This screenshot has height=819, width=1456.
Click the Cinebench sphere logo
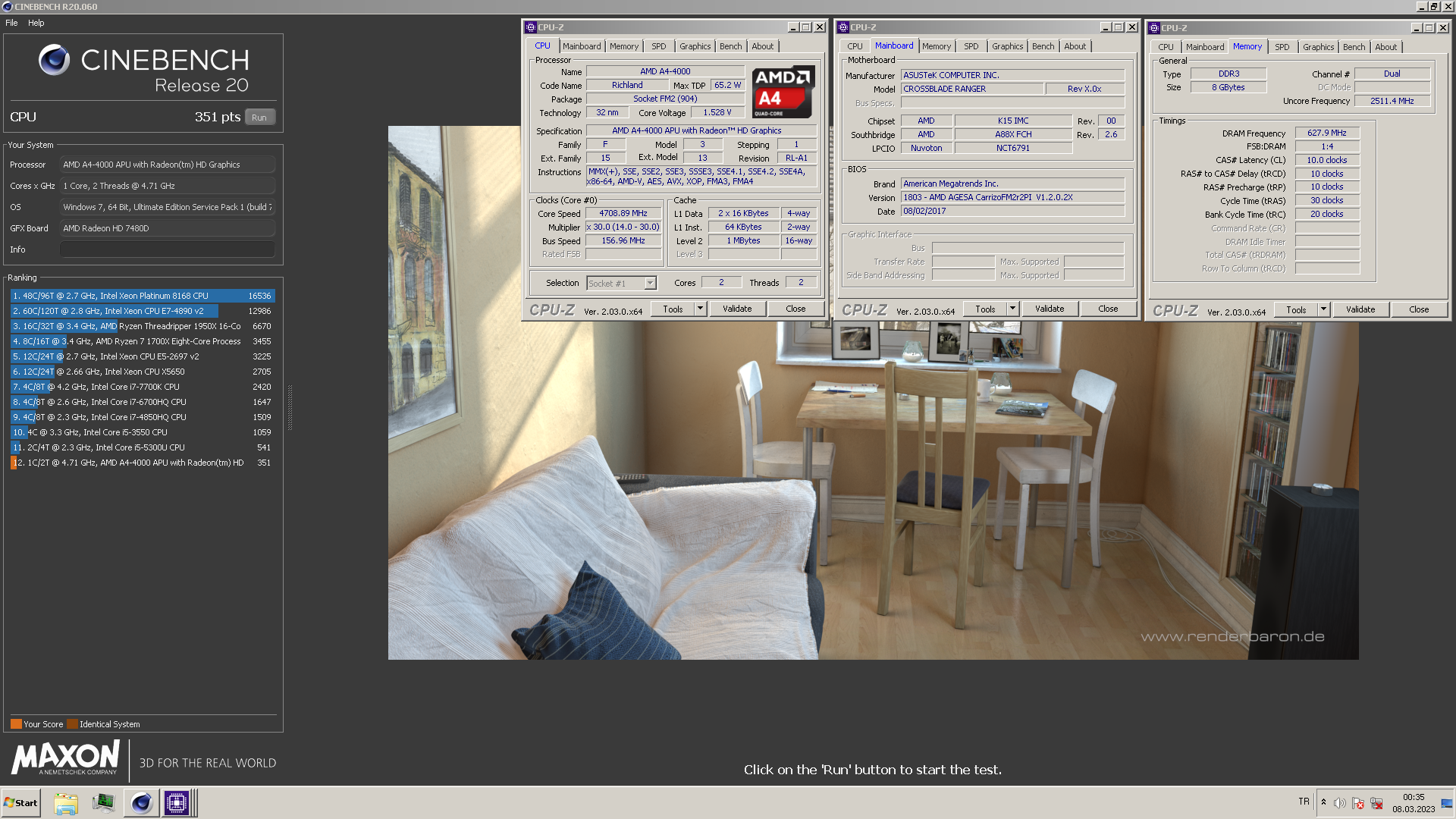coord(55,59)
